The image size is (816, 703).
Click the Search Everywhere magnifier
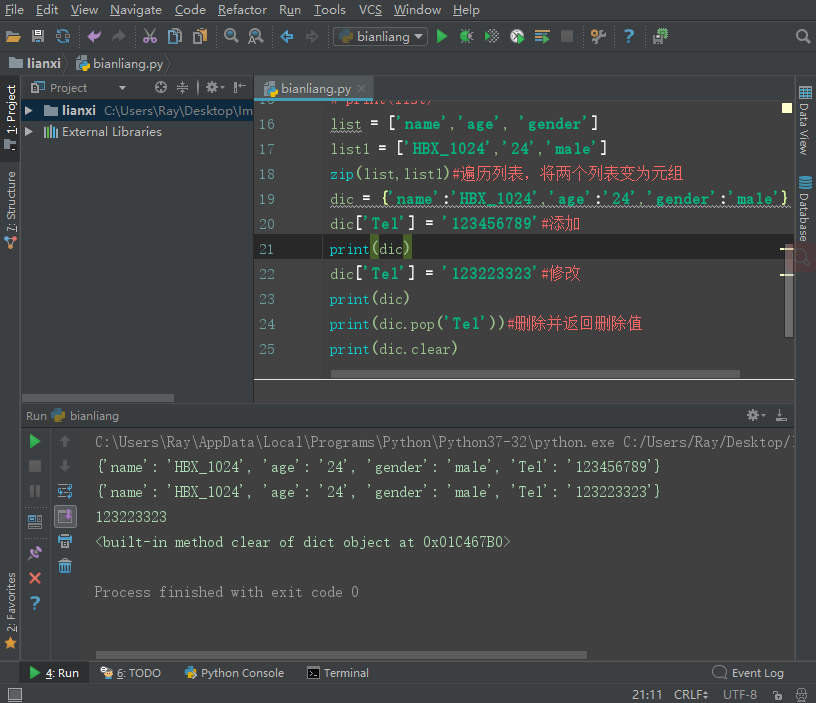pos(803,36)
